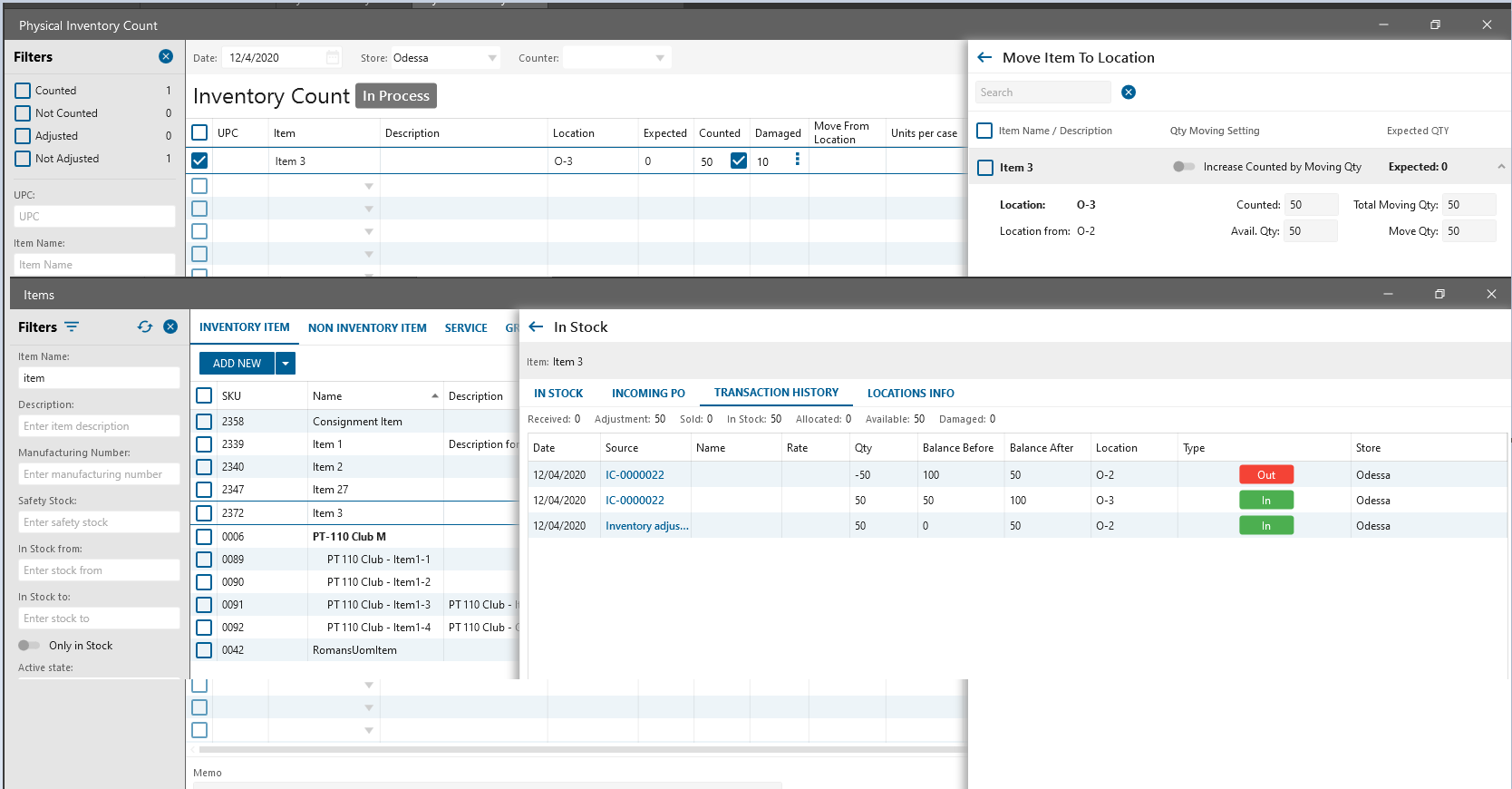
Task: Check the Not Counted filter checkbox
Action: (x=23, y=113)
